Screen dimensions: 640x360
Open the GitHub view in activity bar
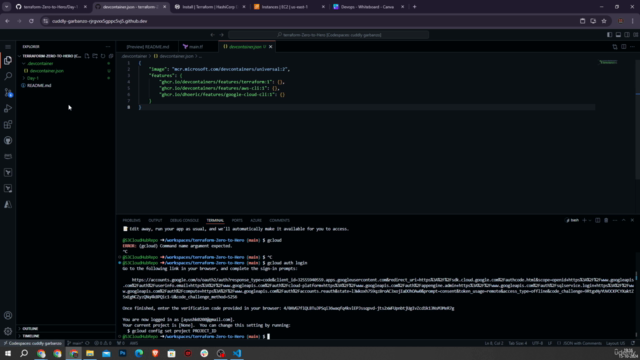[8, 140]
